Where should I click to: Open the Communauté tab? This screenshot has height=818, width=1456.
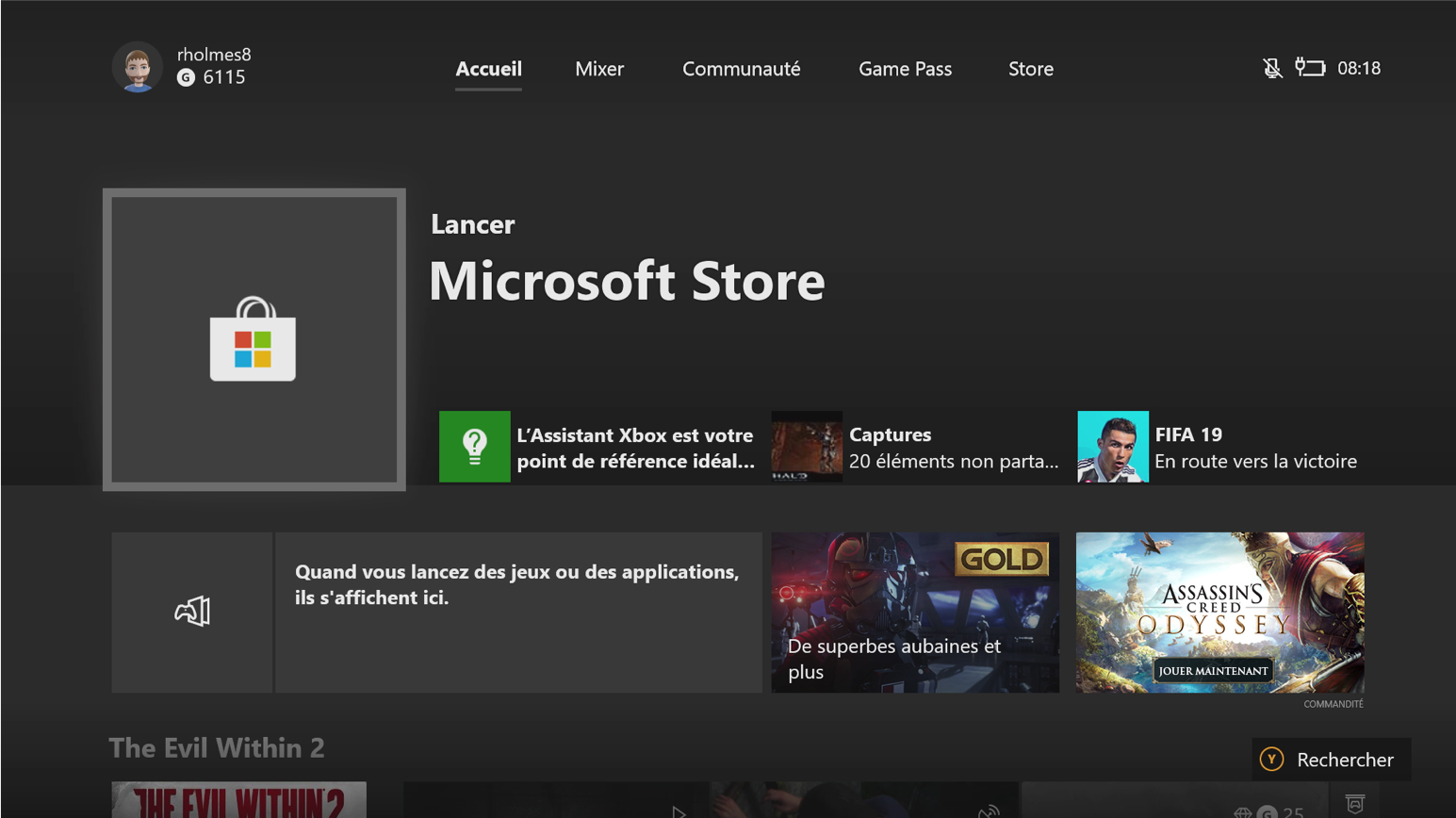pyautogui.click(x=742, y=69)
